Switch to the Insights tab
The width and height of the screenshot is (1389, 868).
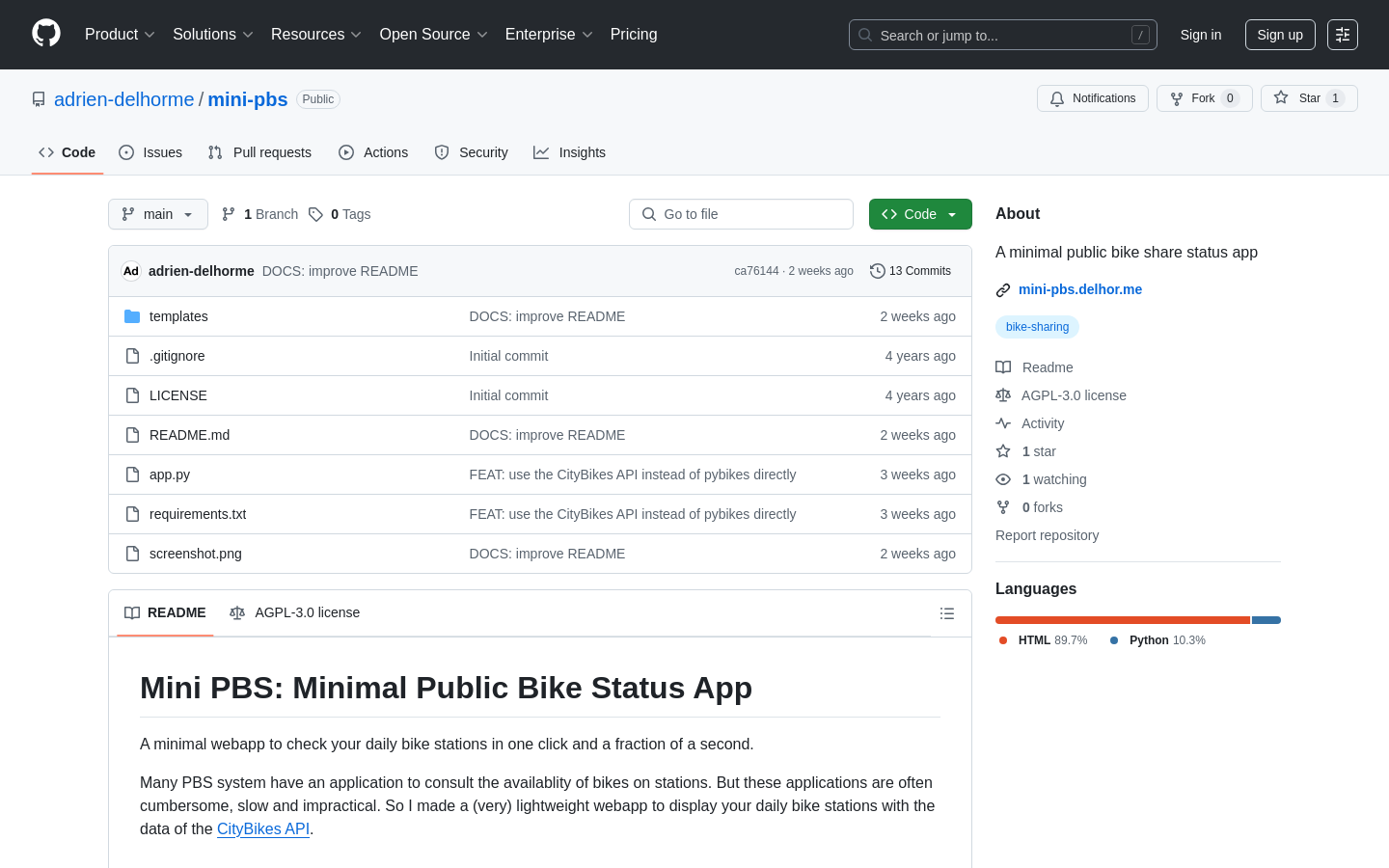570,152
